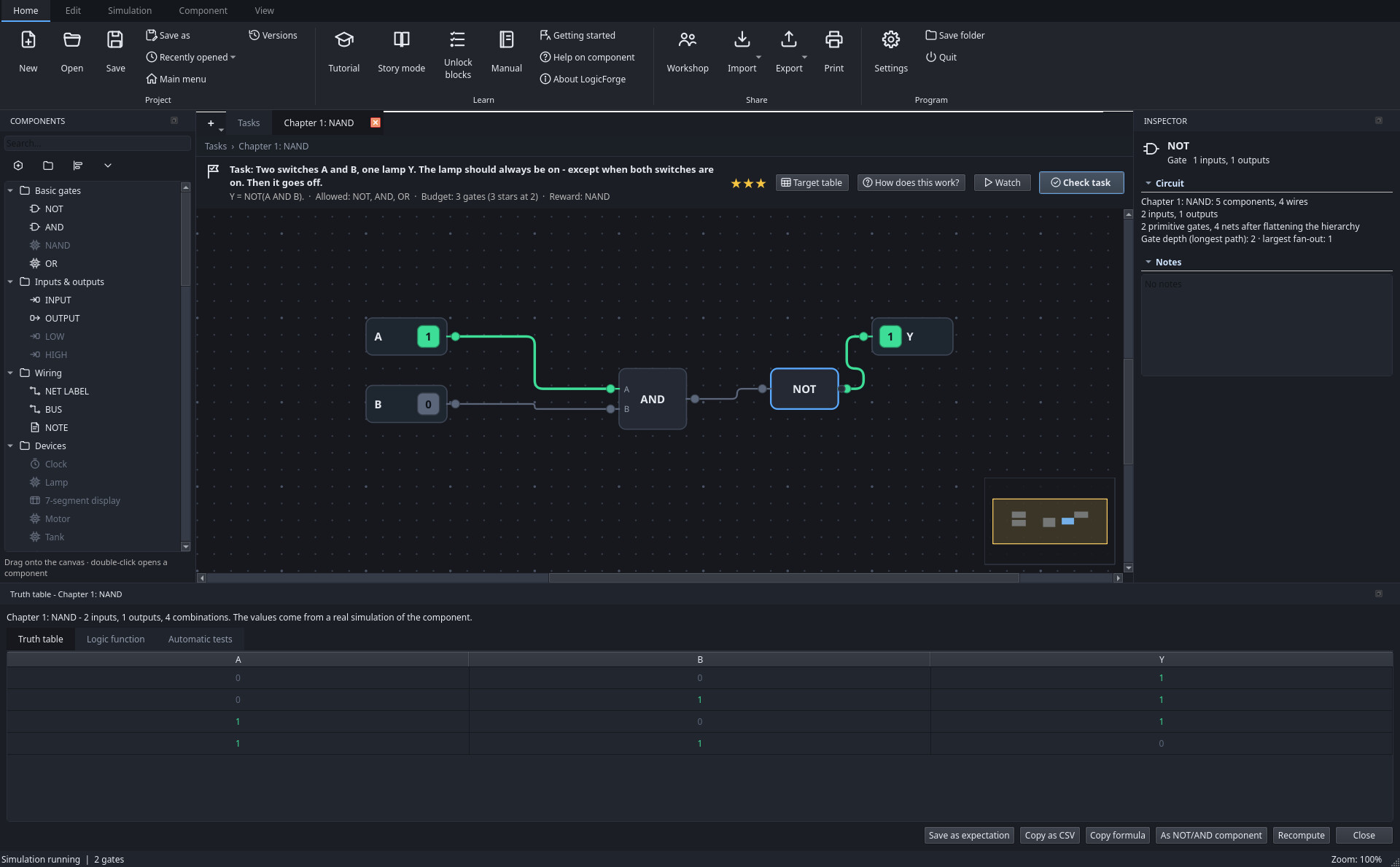Screen dimensions: 1400x867
Task: Open program Settings
Action: (890, 51)
